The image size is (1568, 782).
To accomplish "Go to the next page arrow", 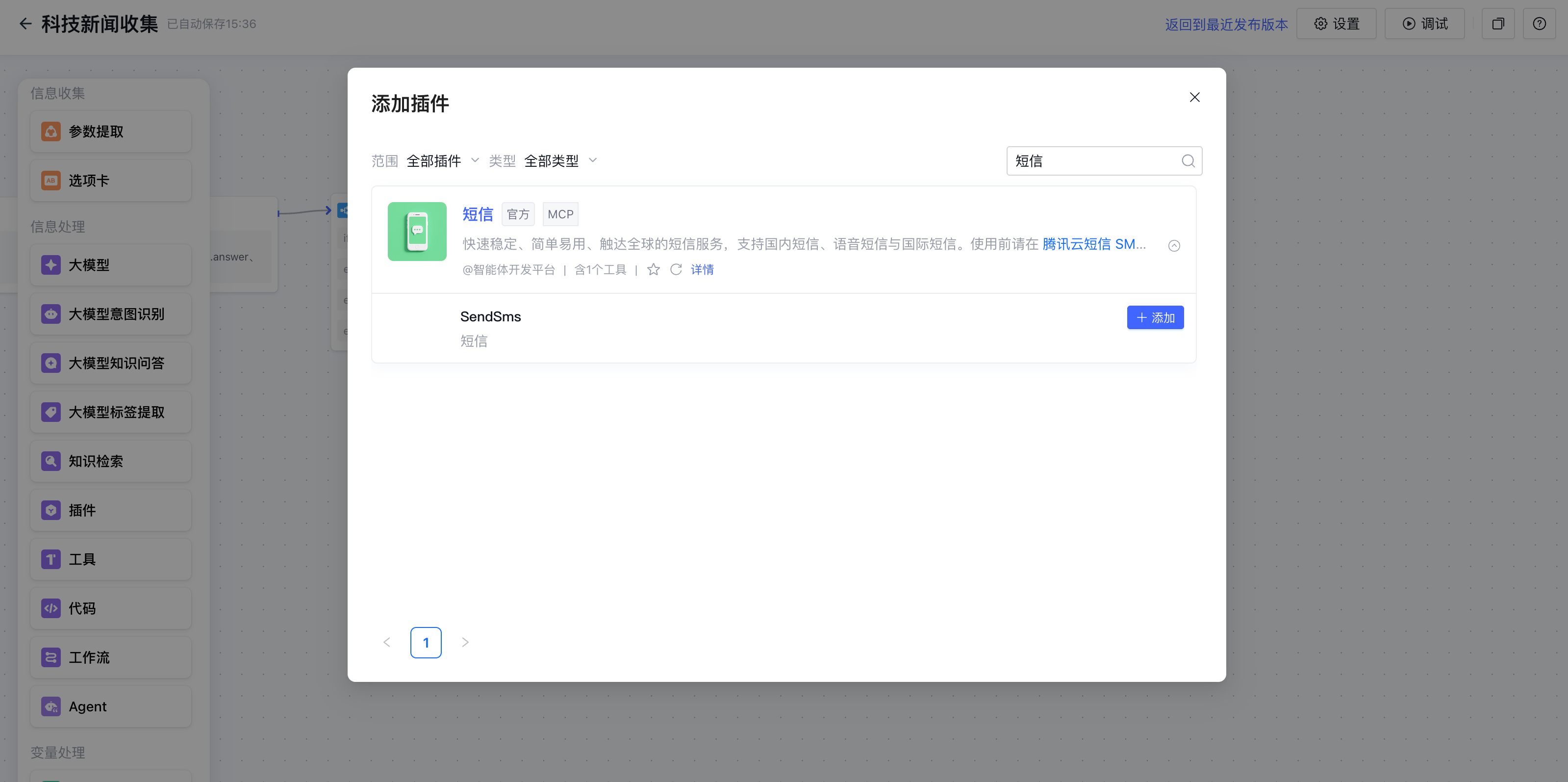I will [465, 642].
